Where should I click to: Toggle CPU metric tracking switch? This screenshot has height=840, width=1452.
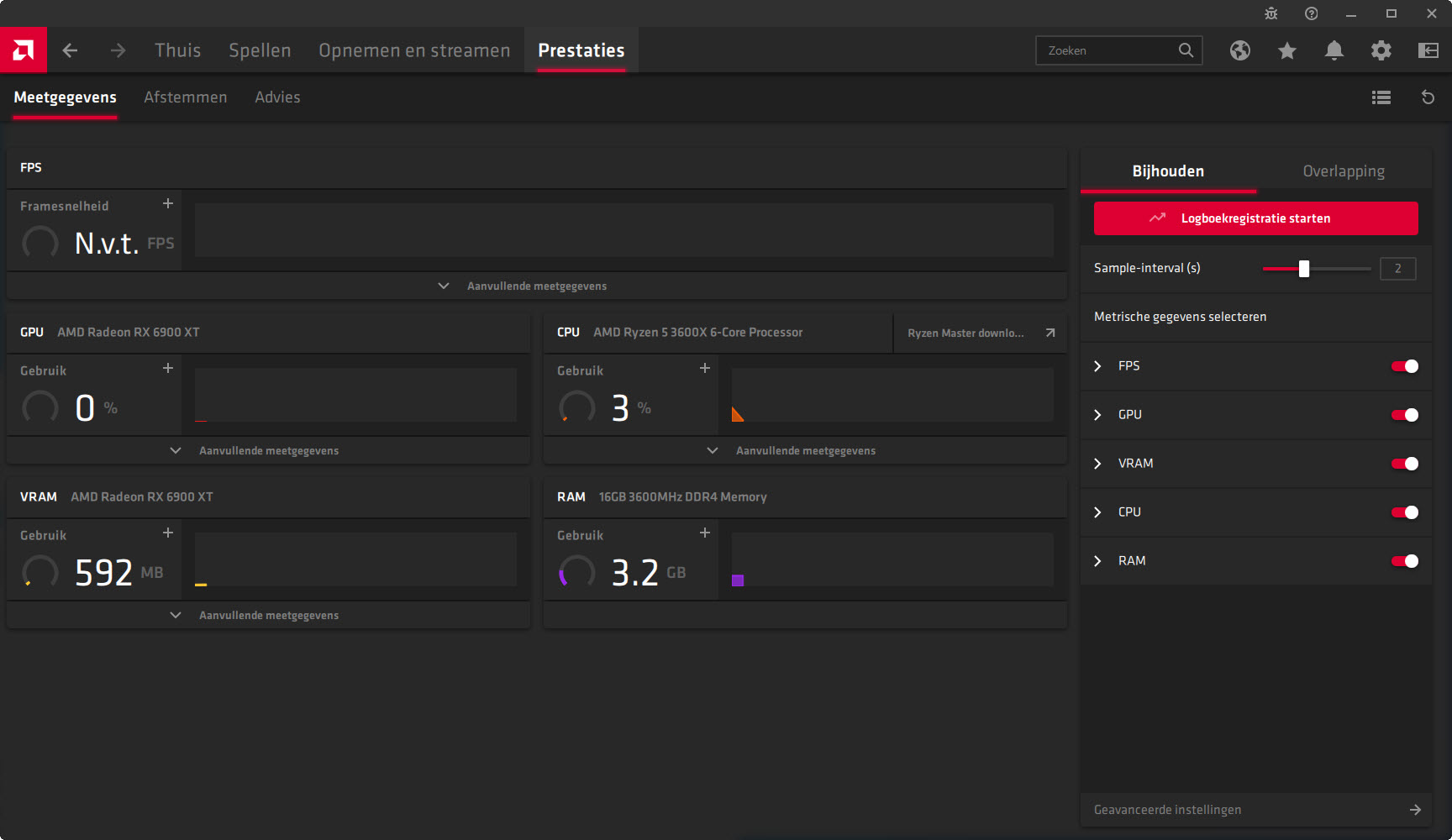click(1404, 512)
